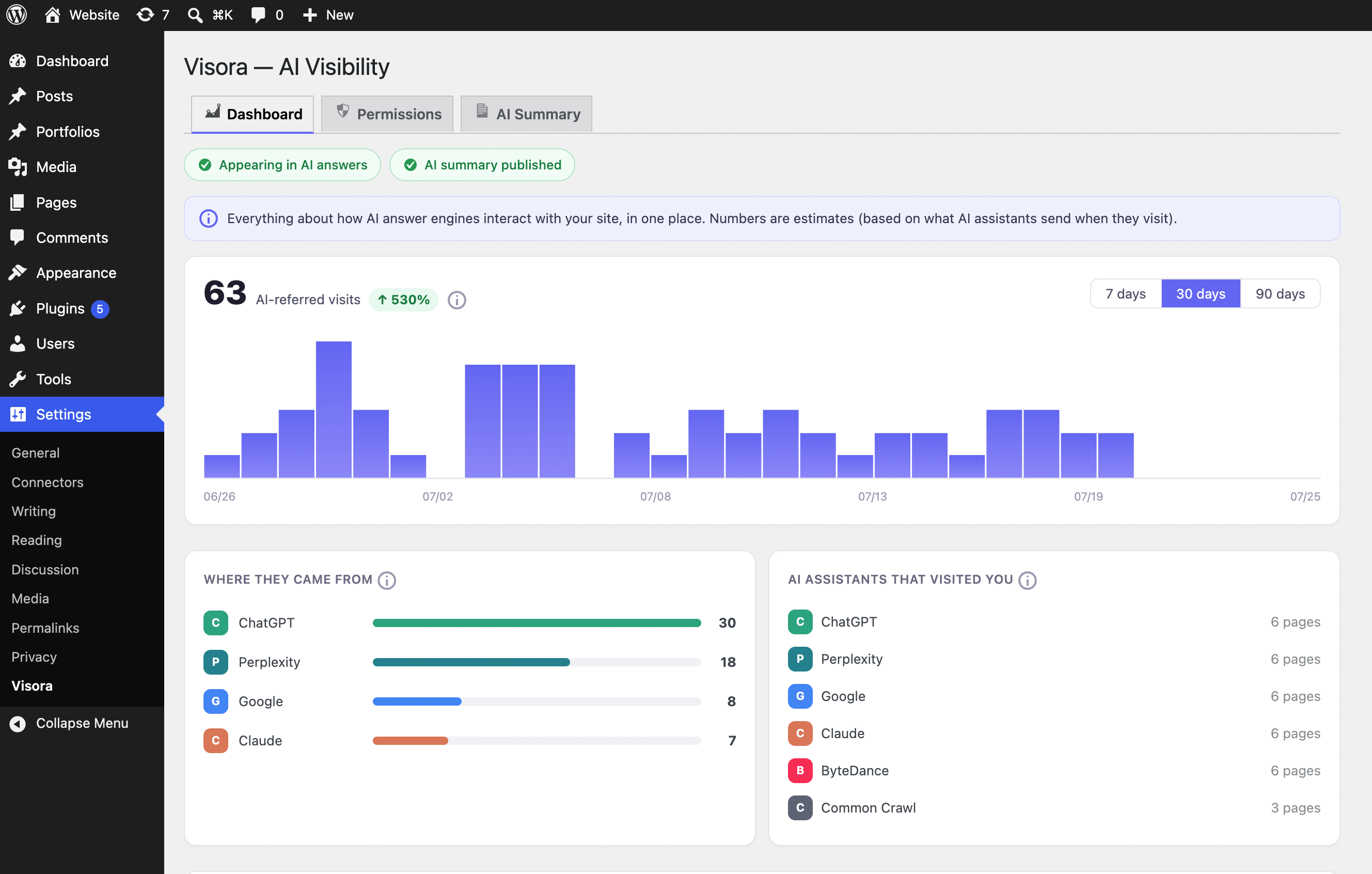The height and width of the screenshot is (874, 1372).
Task: Open Permalinks settings submenu
Action: click(x=45, y=628)
